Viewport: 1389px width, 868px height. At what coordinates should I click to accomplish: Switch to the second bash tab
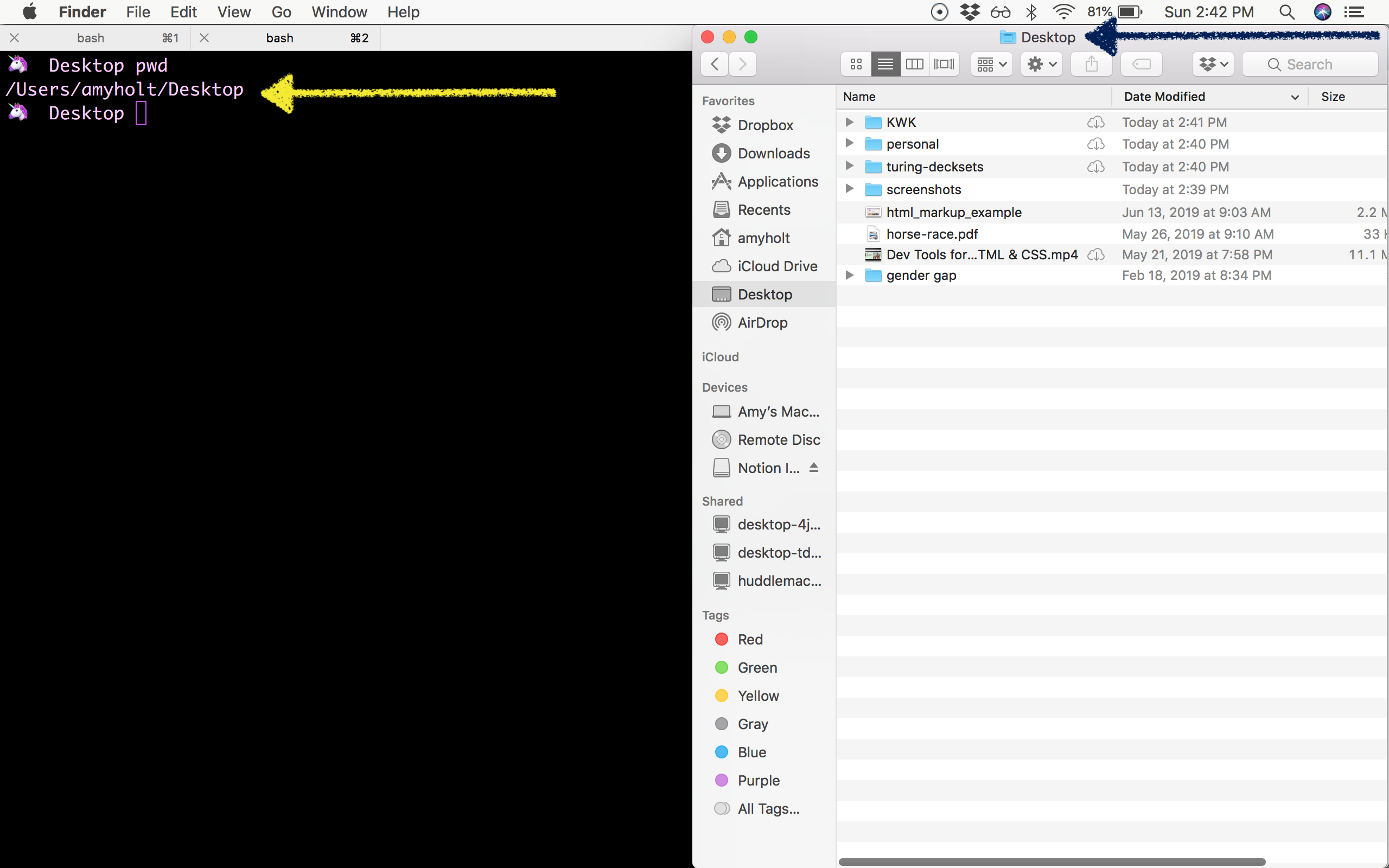coord(279,37)
